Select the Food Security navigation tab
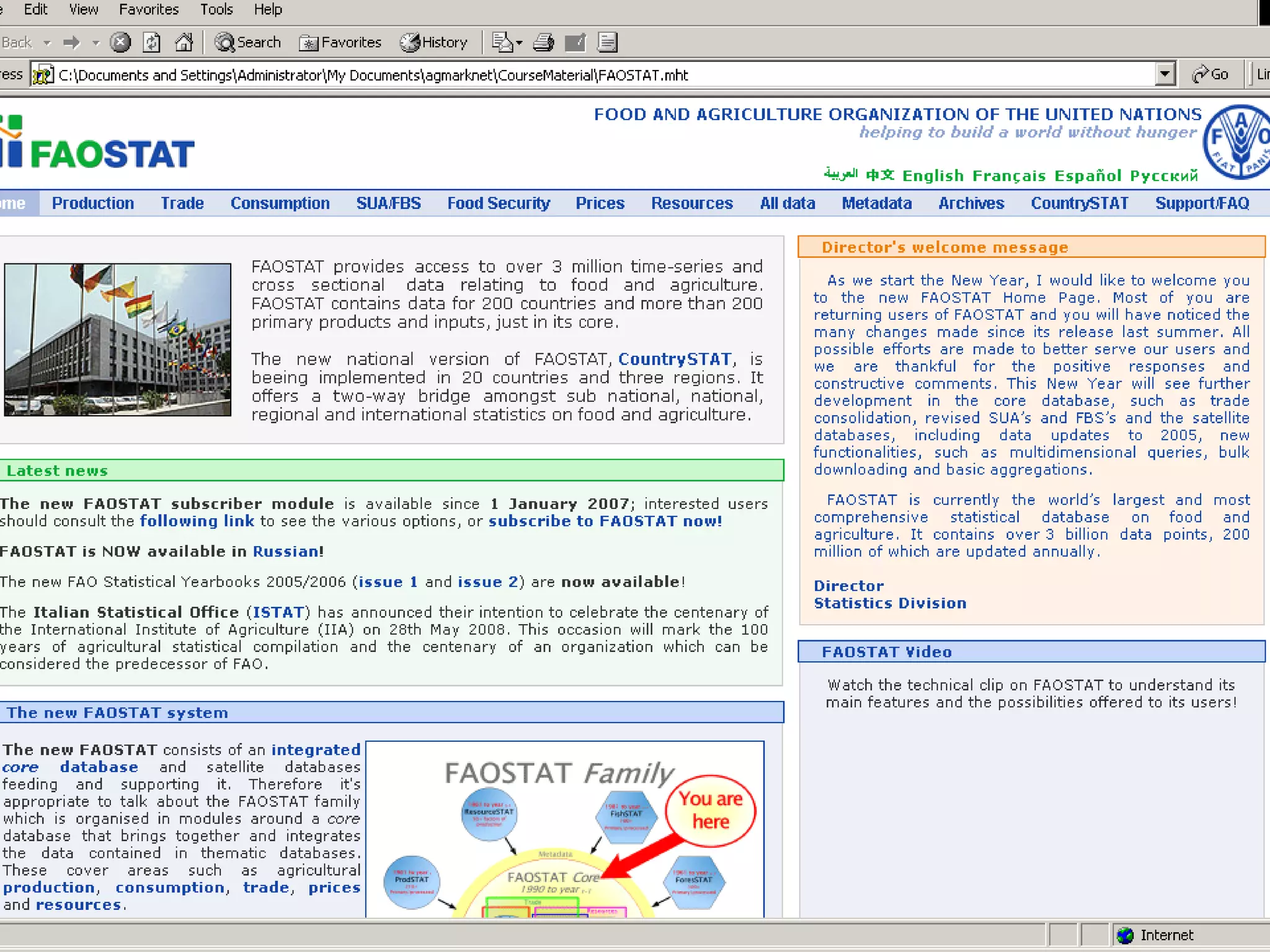 499,203
